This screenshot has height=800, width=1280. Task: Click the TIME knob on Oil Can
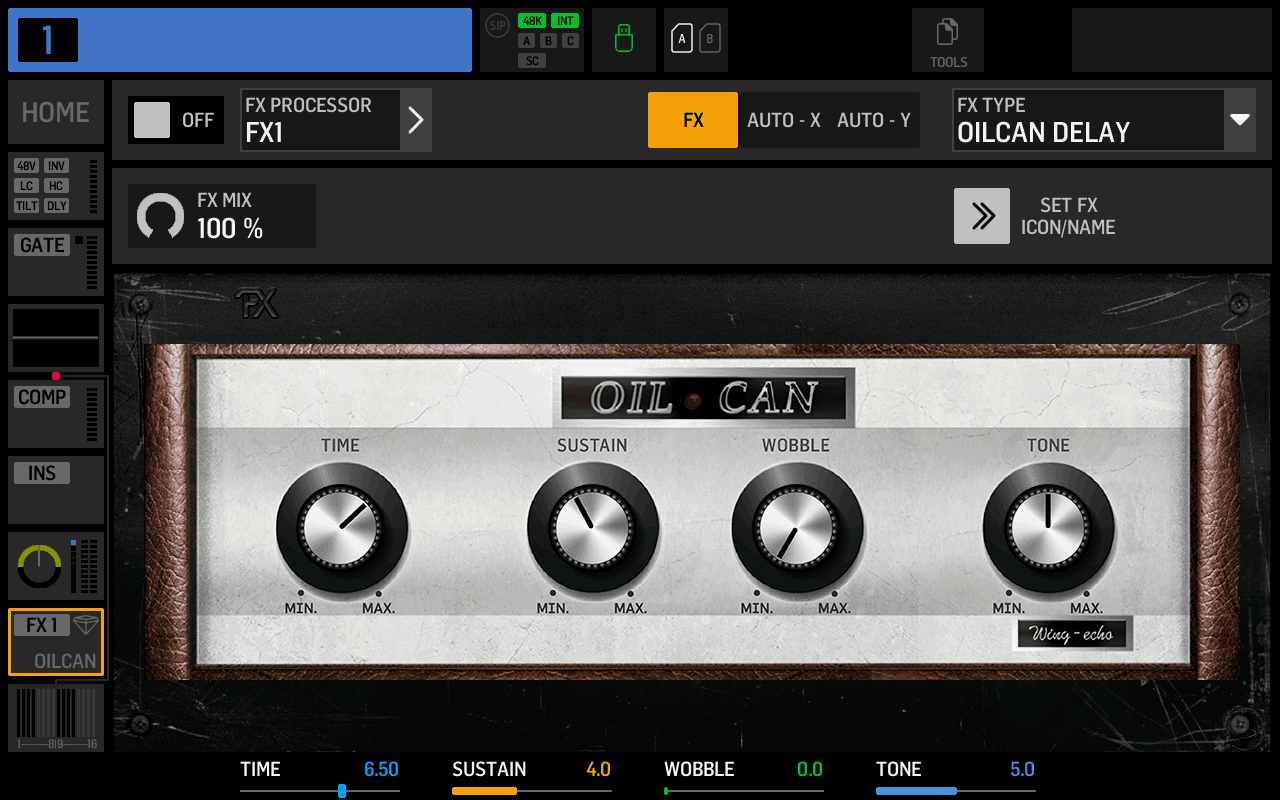[341, 527]
